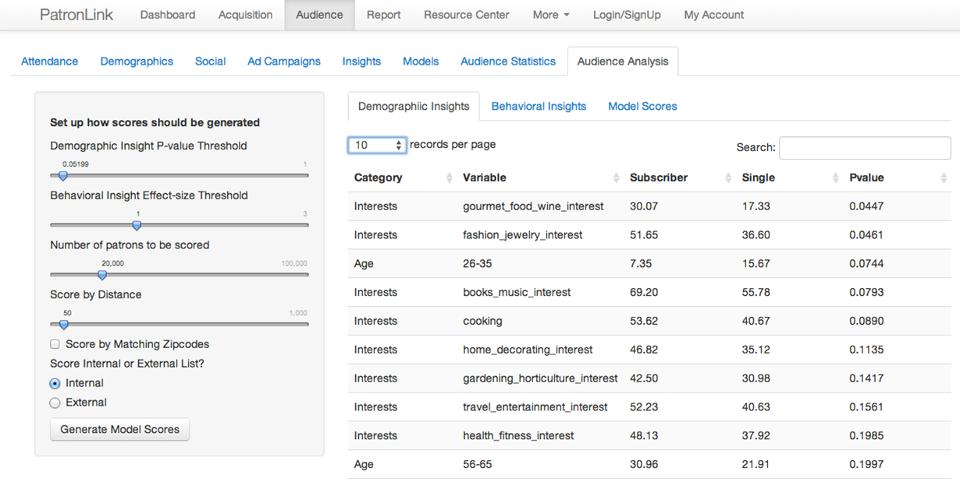Open the Model Scores tab
This screenshot has height=482, width=960.
coord(642,106)
